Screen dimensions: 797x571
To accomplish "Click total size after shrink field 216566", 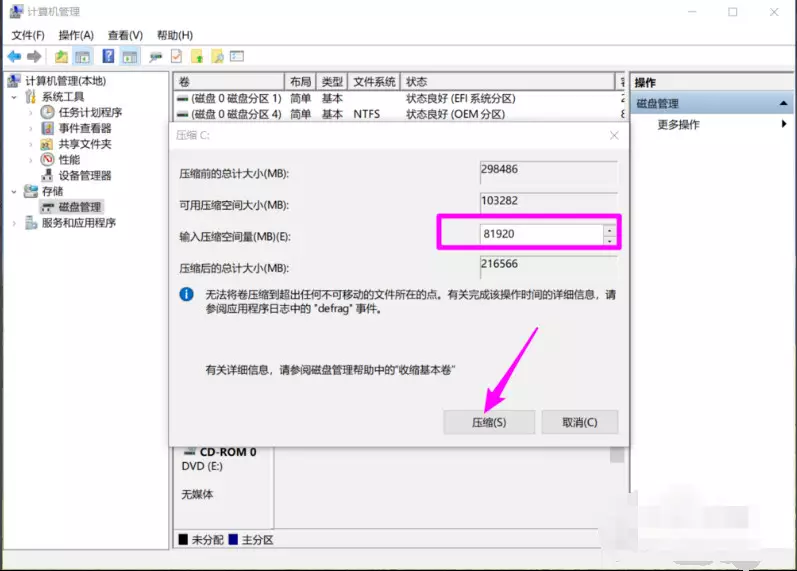I will pyautogui.click(x=548, y=266).
